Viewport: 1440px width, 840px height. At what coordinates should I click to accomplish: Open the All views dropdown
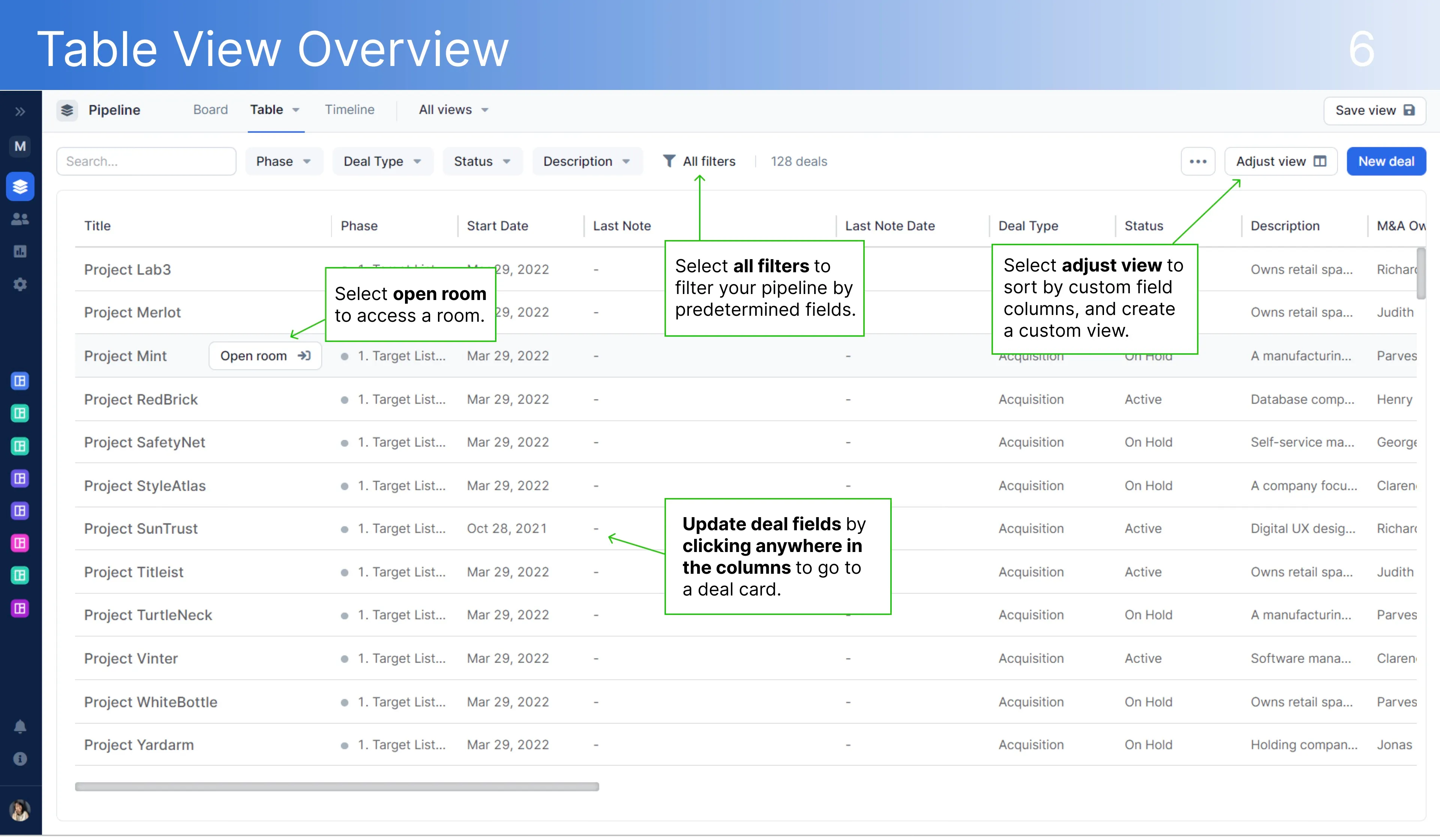tap(453, 110)
